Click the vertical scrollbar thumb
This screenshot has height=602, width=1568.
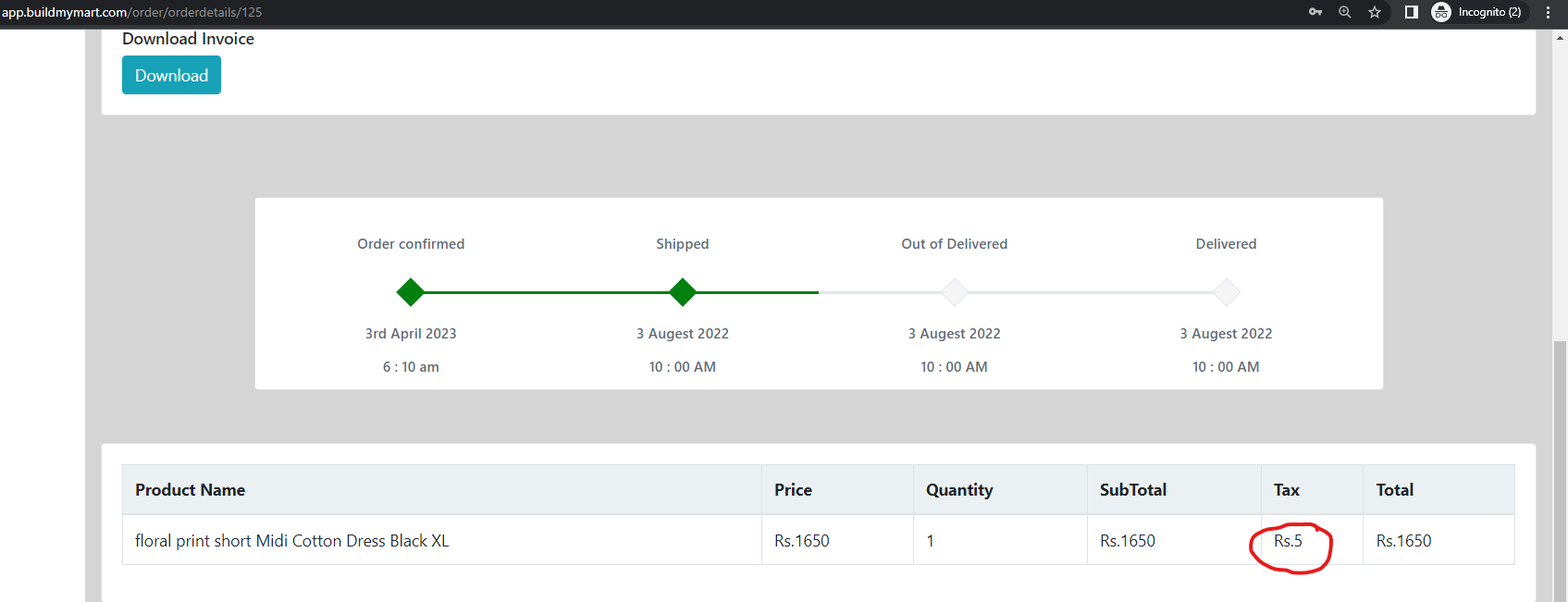1561,472
